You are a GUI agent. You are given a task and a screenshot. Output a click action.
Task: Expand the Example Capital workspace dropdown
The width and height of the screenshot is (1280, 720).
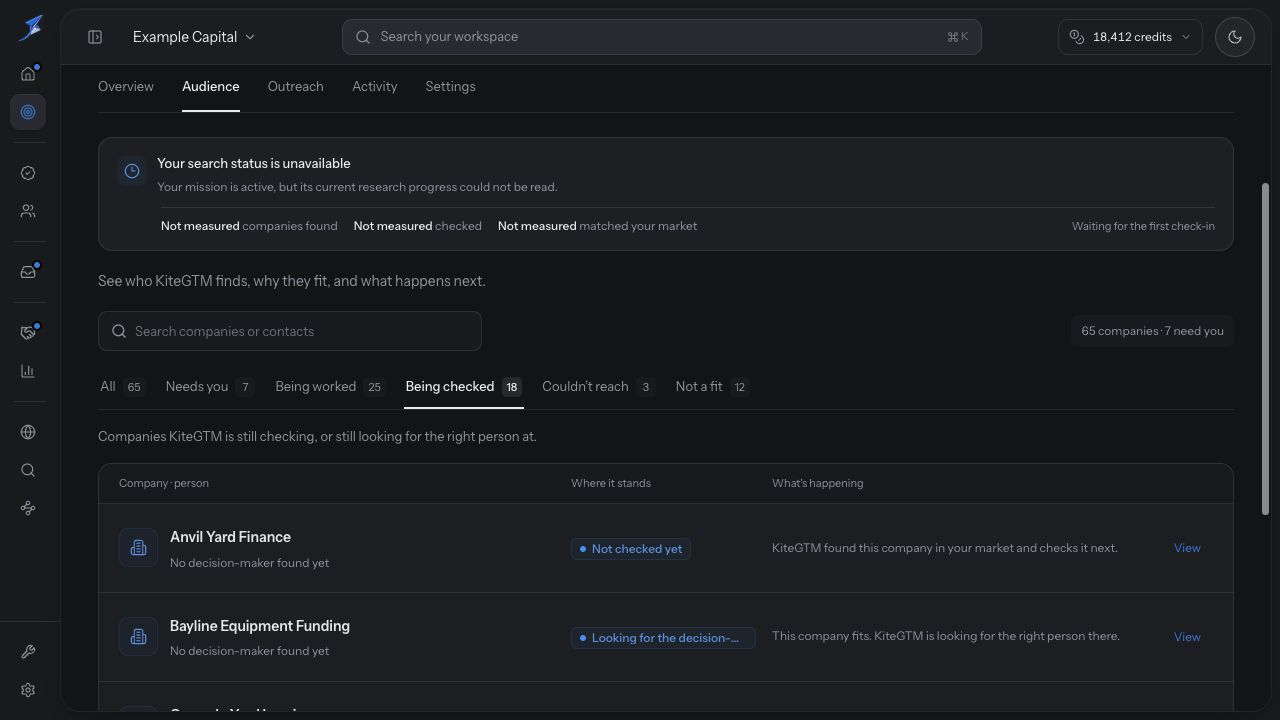click(x=194, y=37)
